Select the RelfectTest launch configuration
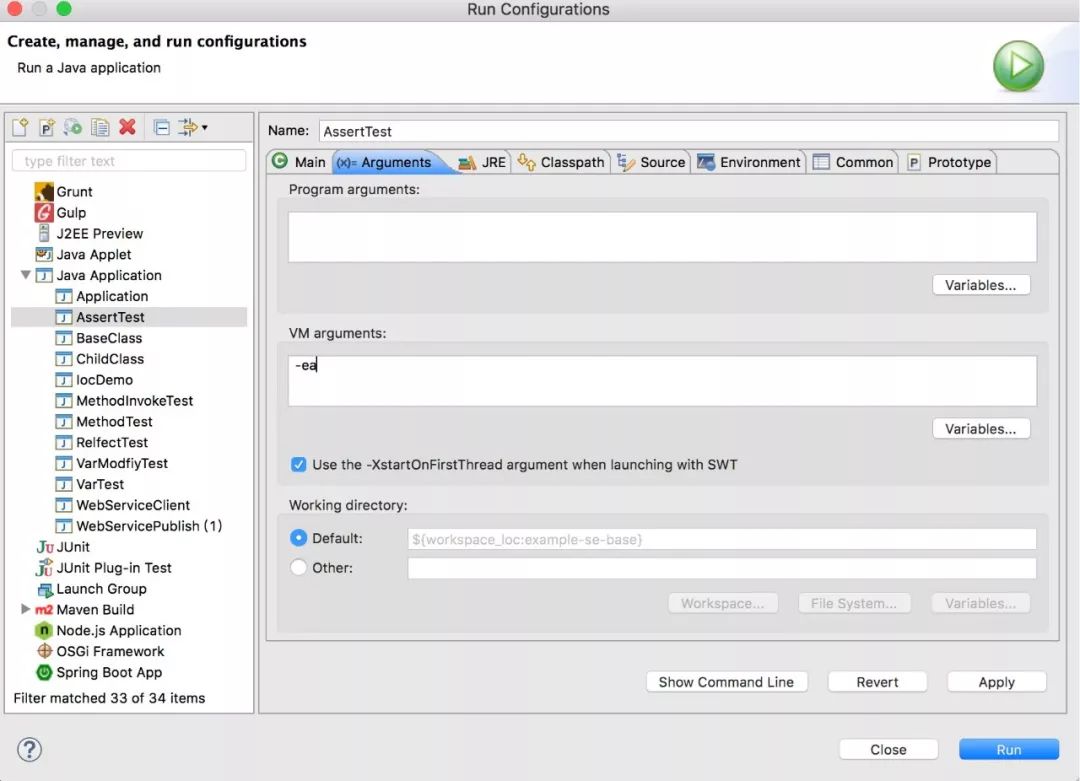The image size is (1080, 781). [x=102, y=442]
